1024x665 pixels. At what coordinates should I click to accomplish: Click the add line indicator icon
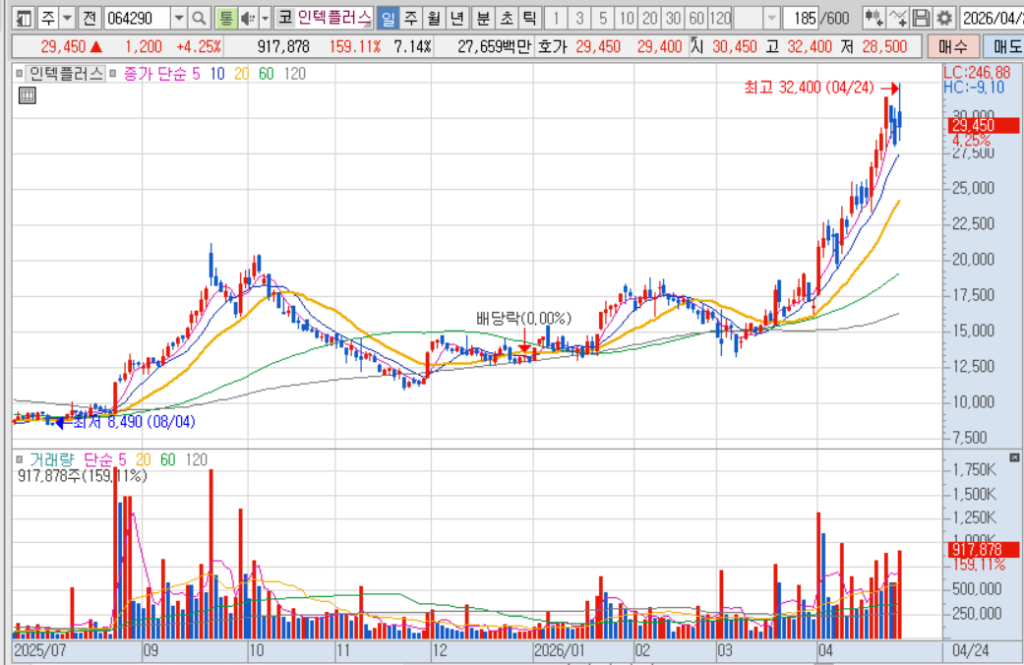tap(897, 18)
